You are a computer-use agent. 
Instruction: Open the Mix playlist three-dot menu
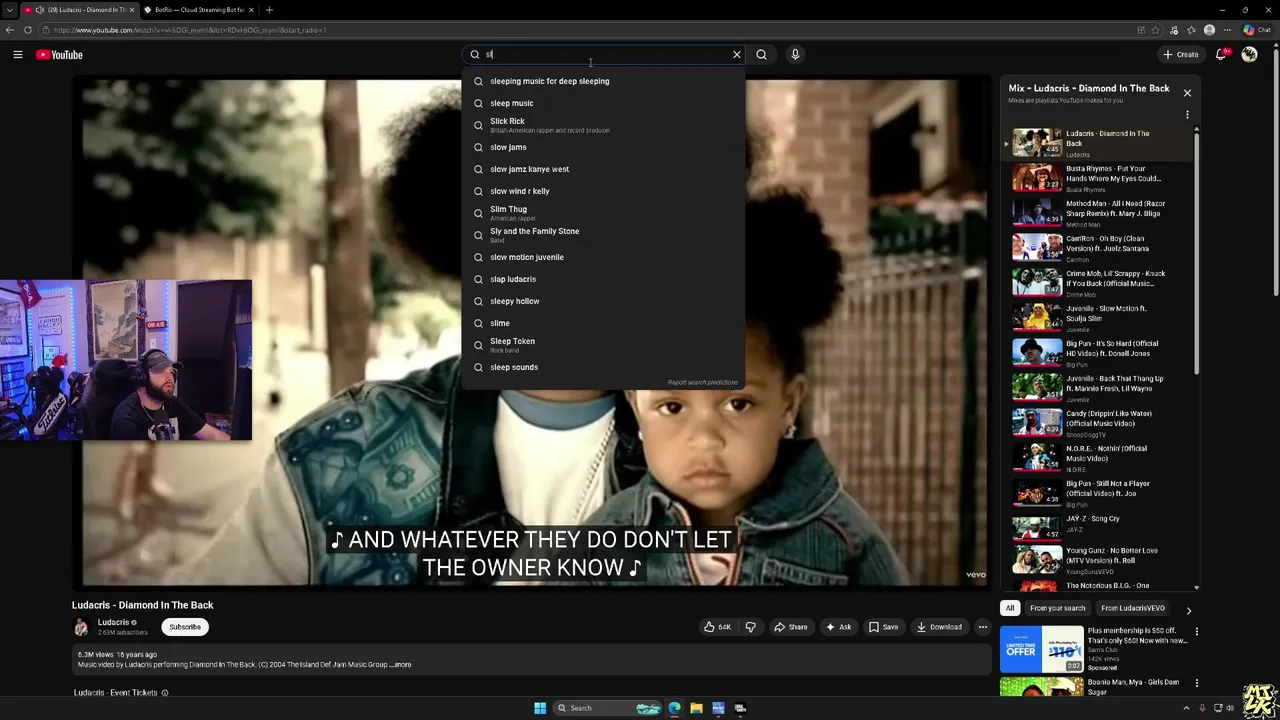1187,115
